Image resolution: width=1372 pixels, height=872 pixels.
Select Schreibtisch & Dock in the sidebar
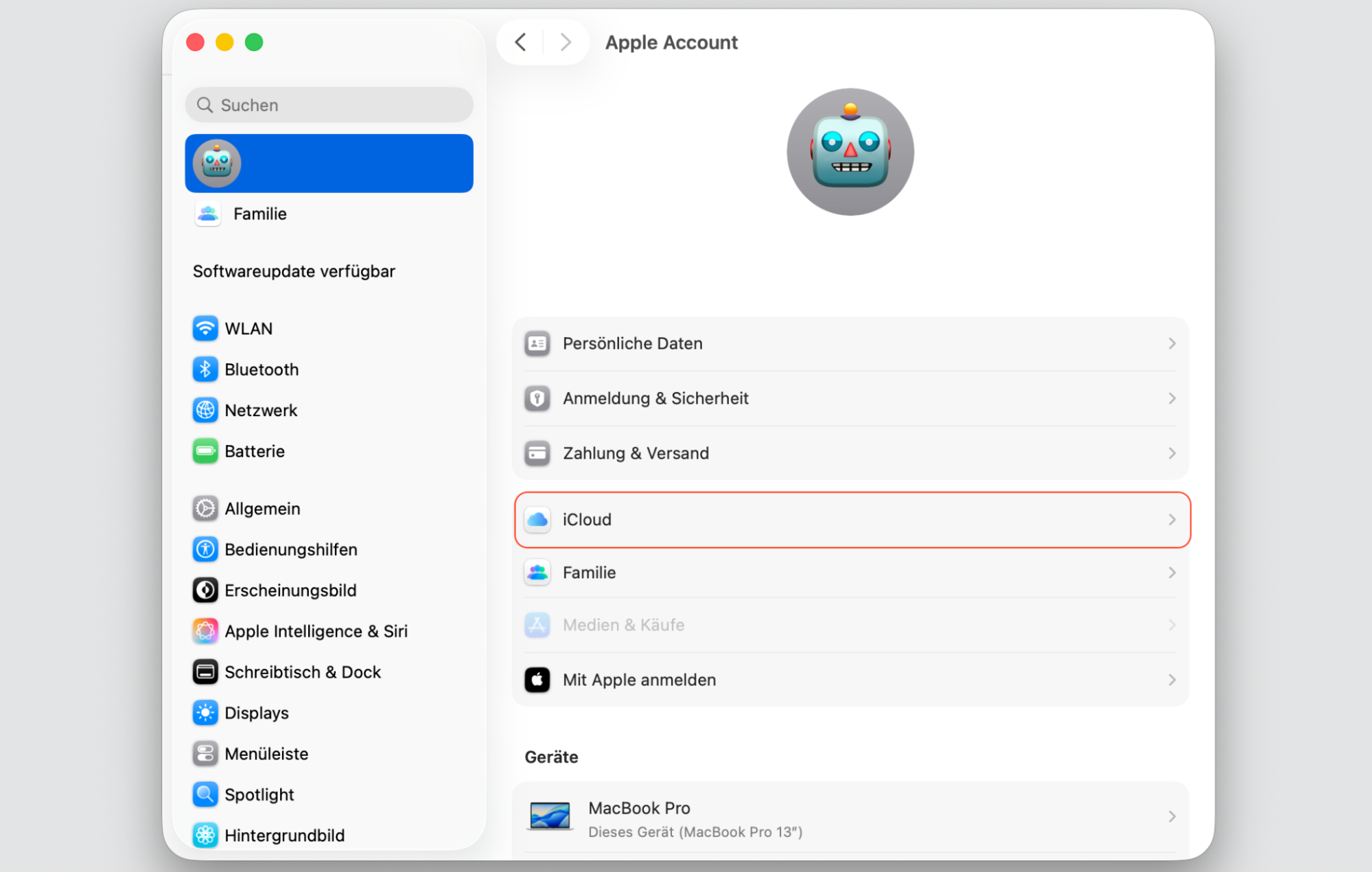click(329, 672)
